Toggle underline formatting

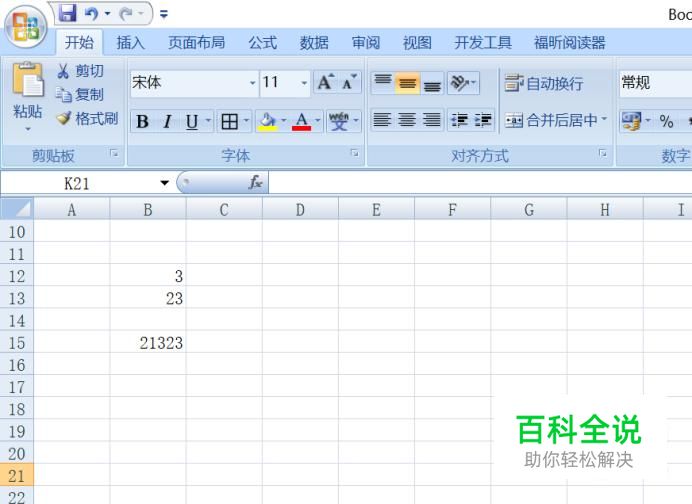192,121
